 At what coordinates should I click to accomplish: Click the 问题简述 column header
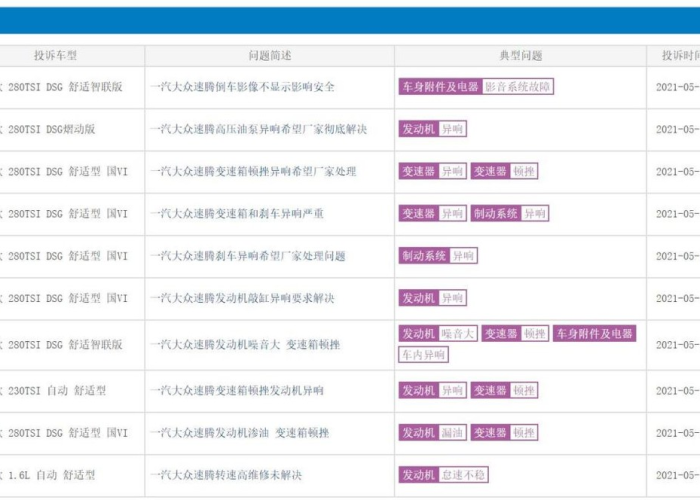tap(270, 56)
